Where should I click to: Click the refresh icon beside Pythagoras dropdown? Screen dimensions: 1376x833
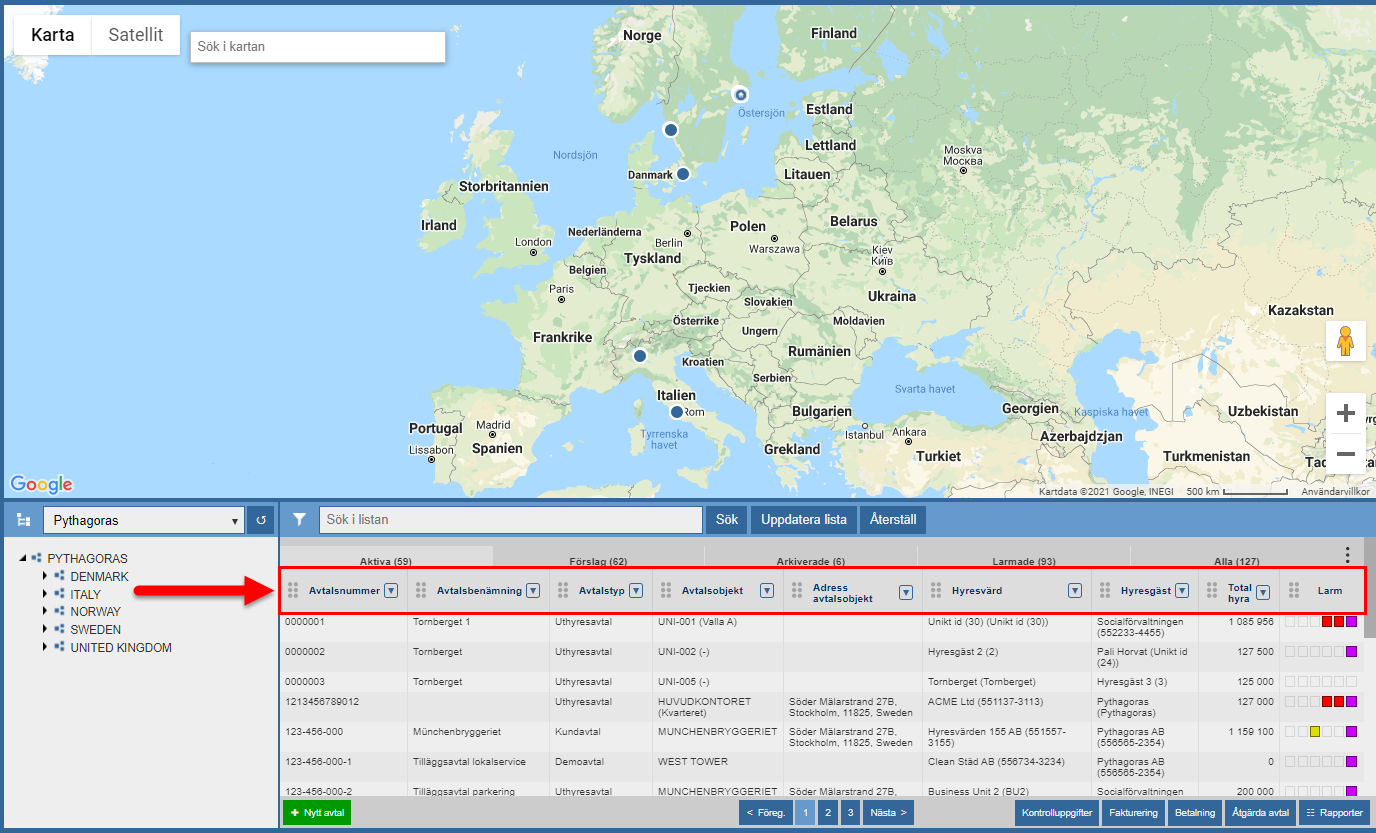(x=261, y=520)
